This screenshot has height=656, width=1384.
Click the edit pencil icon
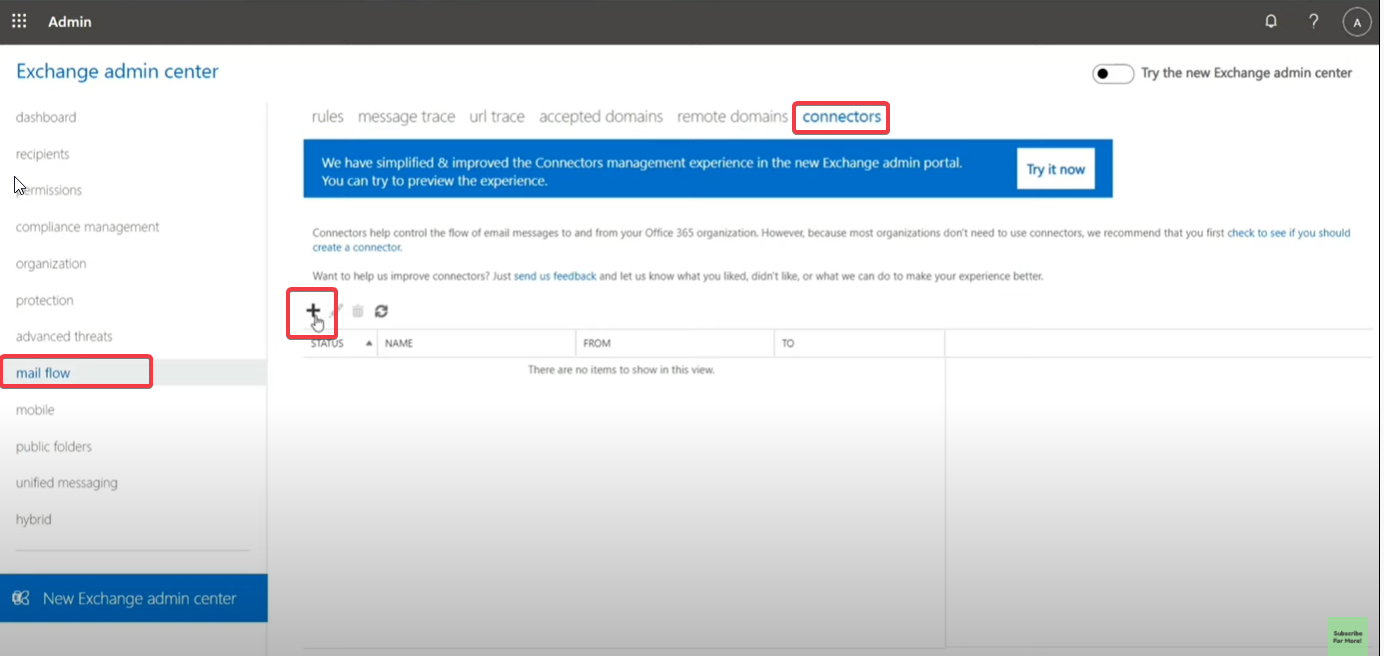[337, 311]
